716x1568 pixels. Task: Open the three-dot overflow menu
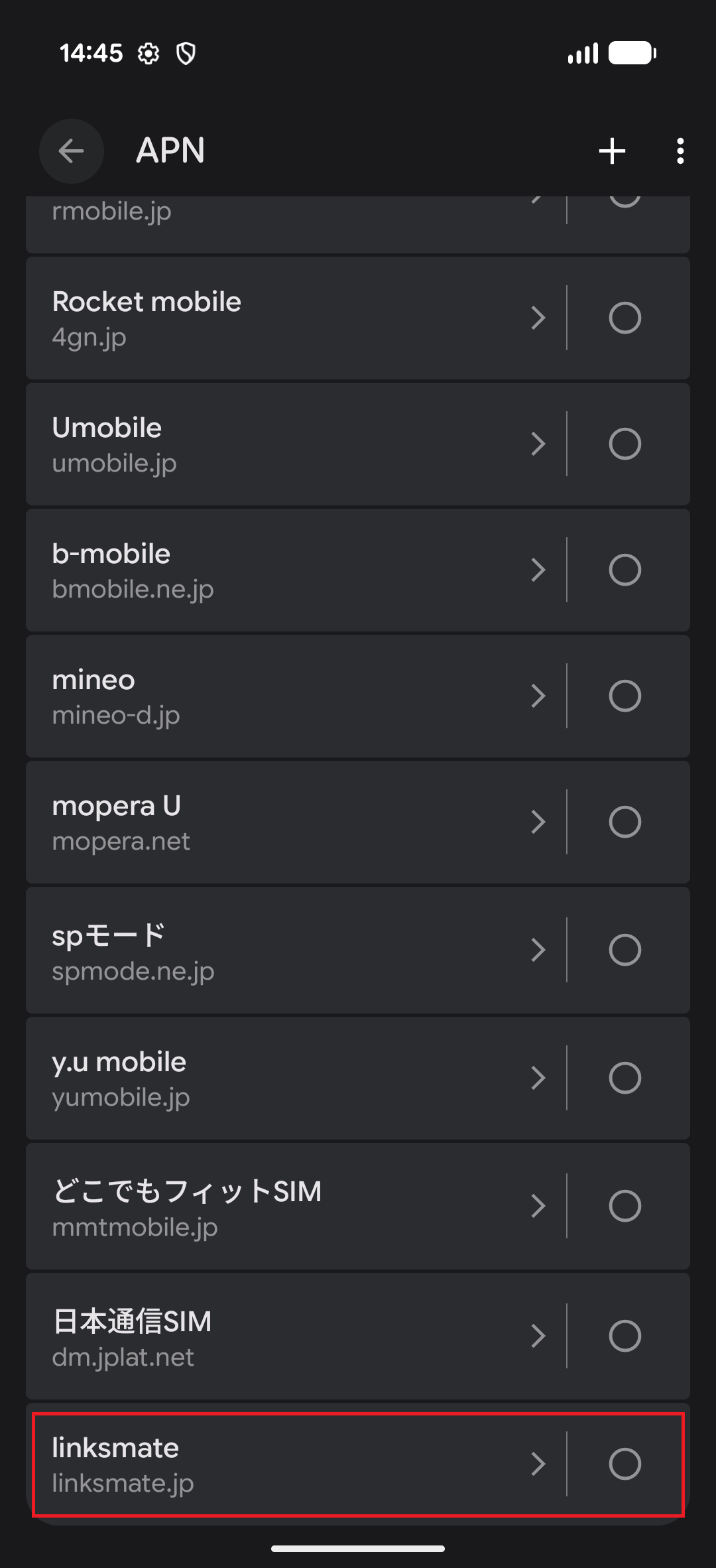tap(680, 151)
